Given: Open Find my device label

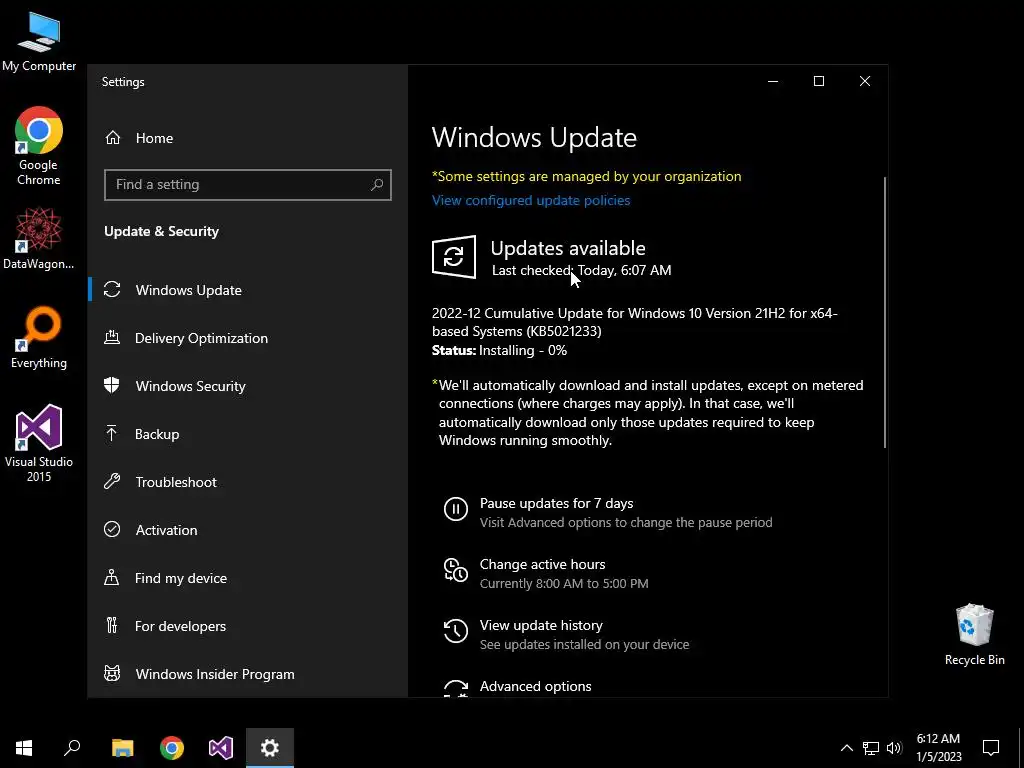Looking at the screenshot, I should click(x=181, y=578).
